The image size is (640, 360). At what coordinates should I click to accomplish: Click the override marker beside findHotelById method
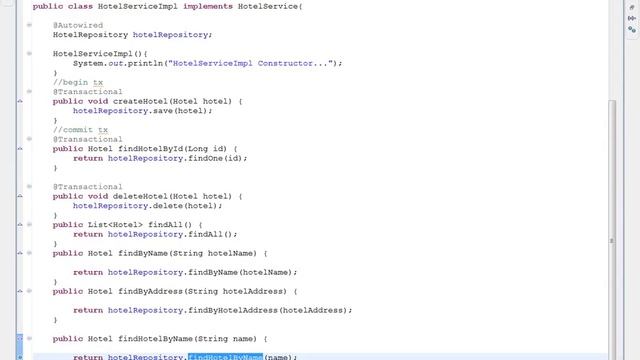click(20, 149)
